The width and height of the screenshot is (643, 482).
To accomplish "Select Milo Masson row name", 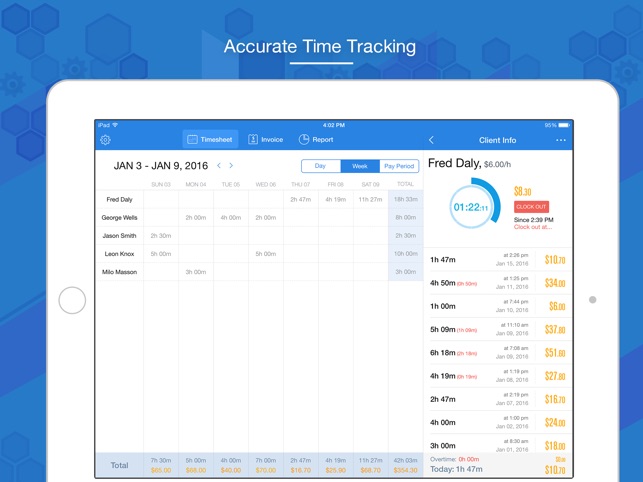I will click(x=119, y=272).
